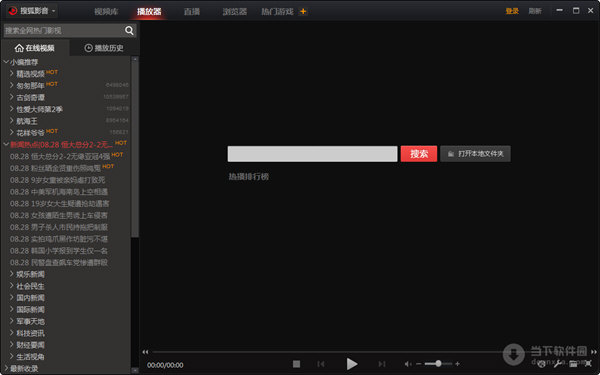Open news item 08.28 恒大总分2-2无缘亚冠4强
This screenshot has width=600, height=375.
[x=60, y=156]
